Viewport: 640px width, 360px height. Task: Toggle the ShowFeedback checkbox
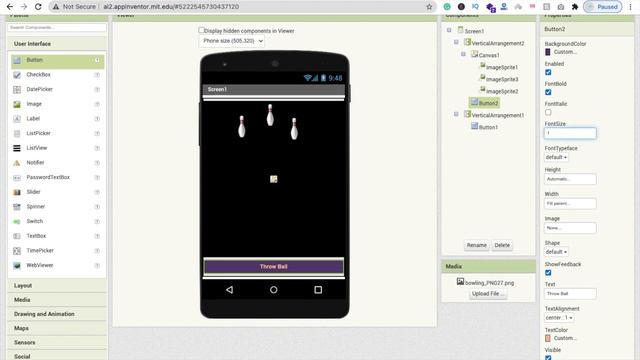tap(548, 273)
